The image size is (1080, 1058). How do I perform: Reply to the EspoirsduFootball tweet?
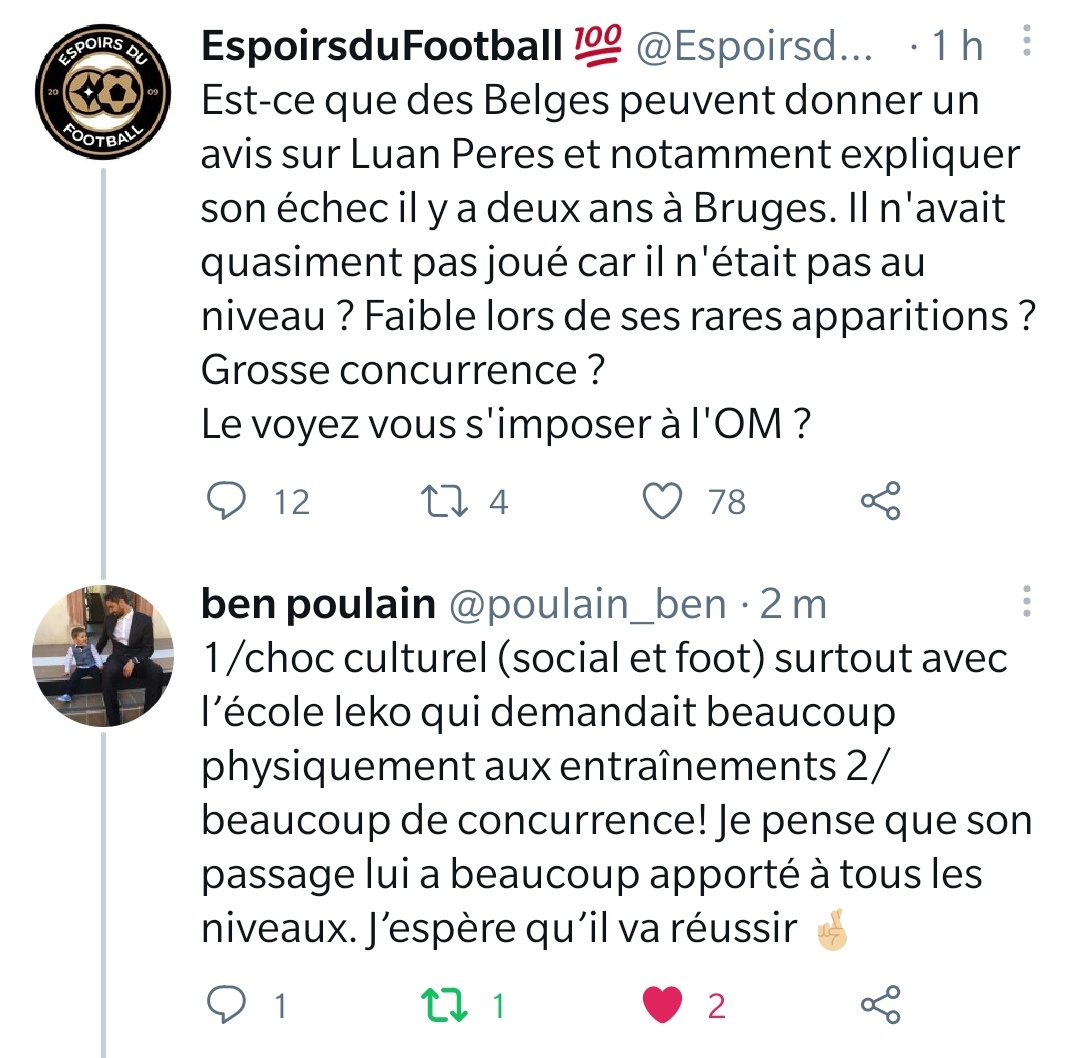(x=226, y=501)
